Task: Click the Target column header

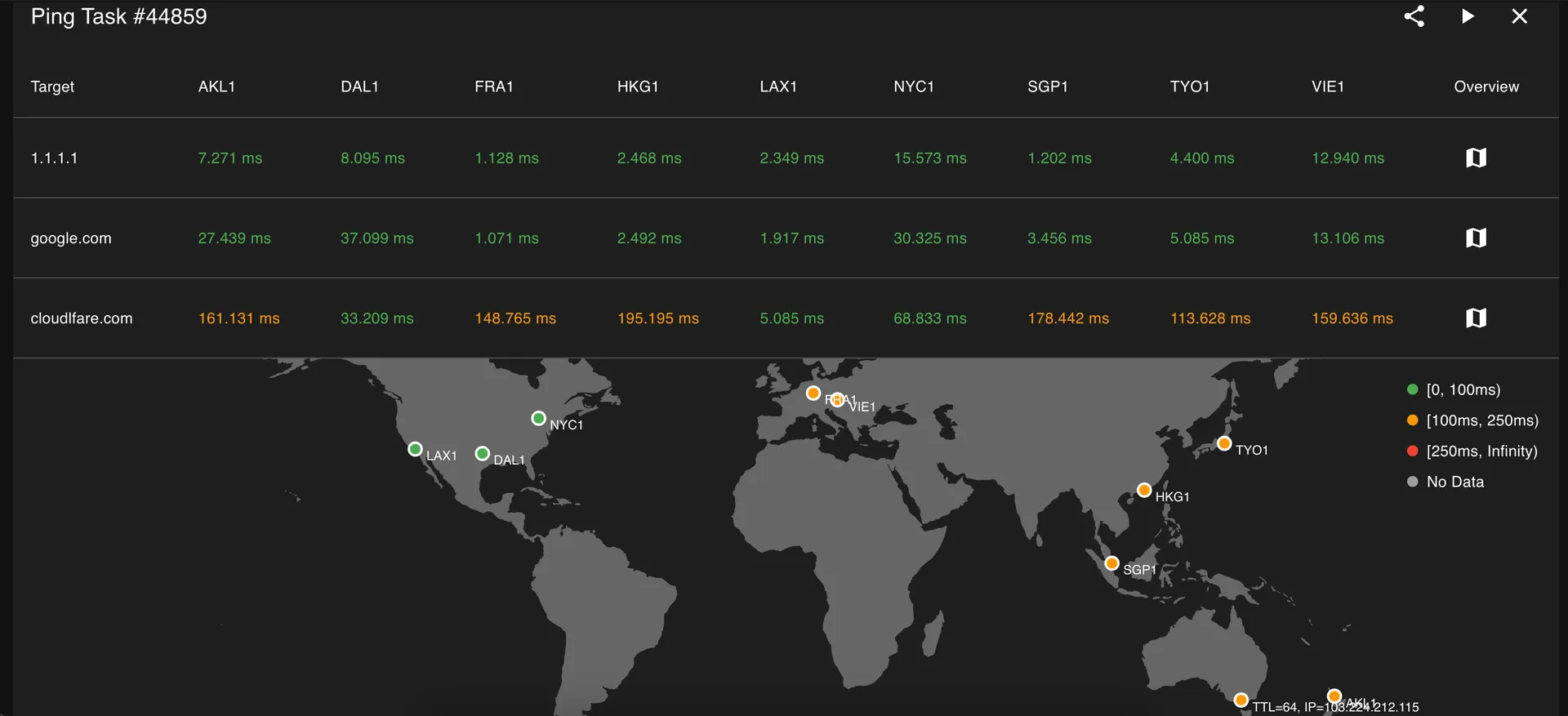Action: 52,87
